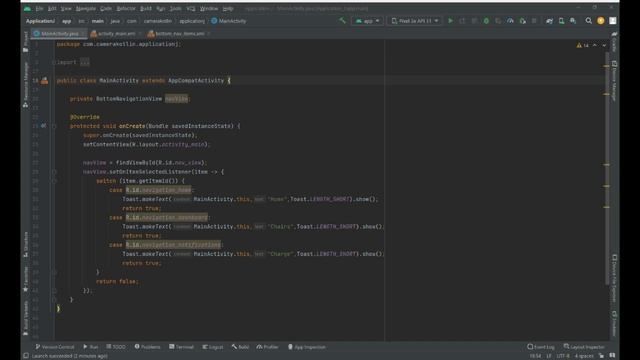
Task: Click the Stop square icon in the toolbar
Action: click(x=534, y=20)
